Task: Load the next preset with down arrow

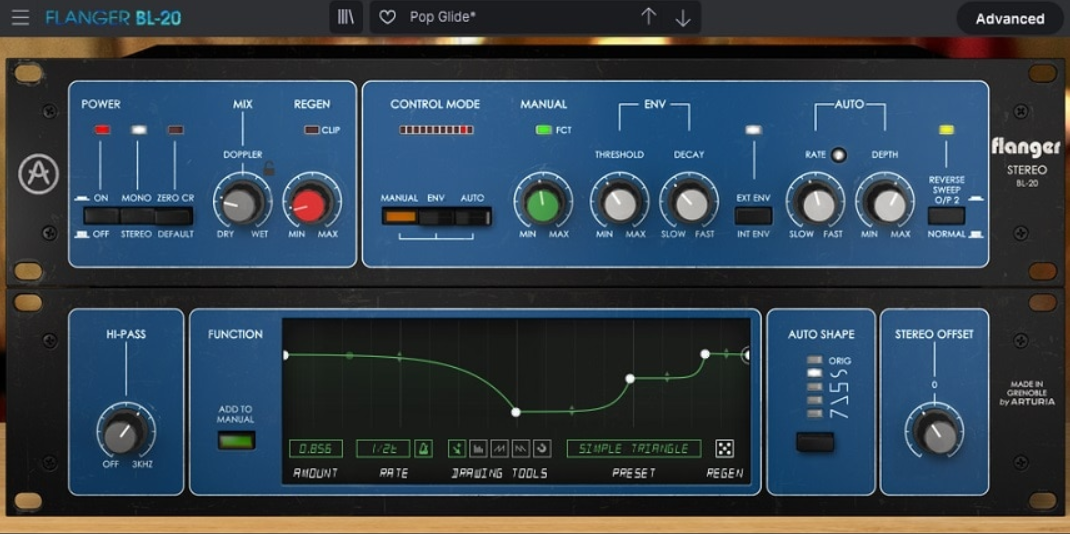Action: pyautogui.click(x=682, y=18)
